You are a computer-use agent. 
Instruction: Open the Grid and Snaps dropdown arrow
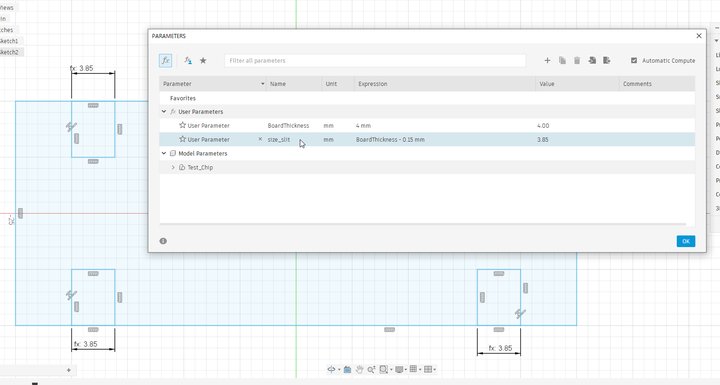(420, 369)
